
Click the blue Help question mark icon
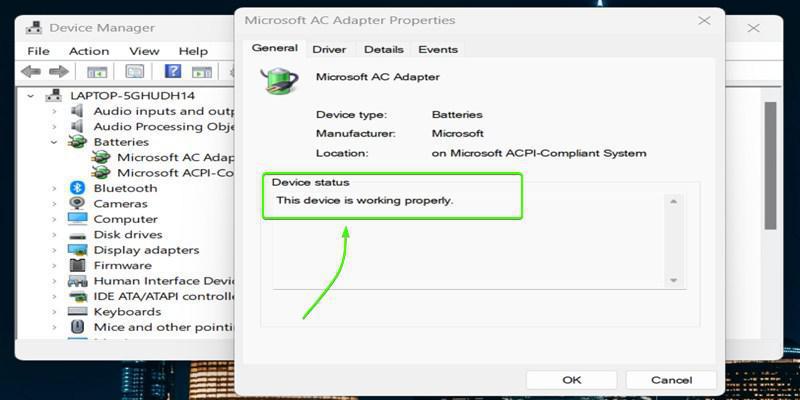point(173,71)
